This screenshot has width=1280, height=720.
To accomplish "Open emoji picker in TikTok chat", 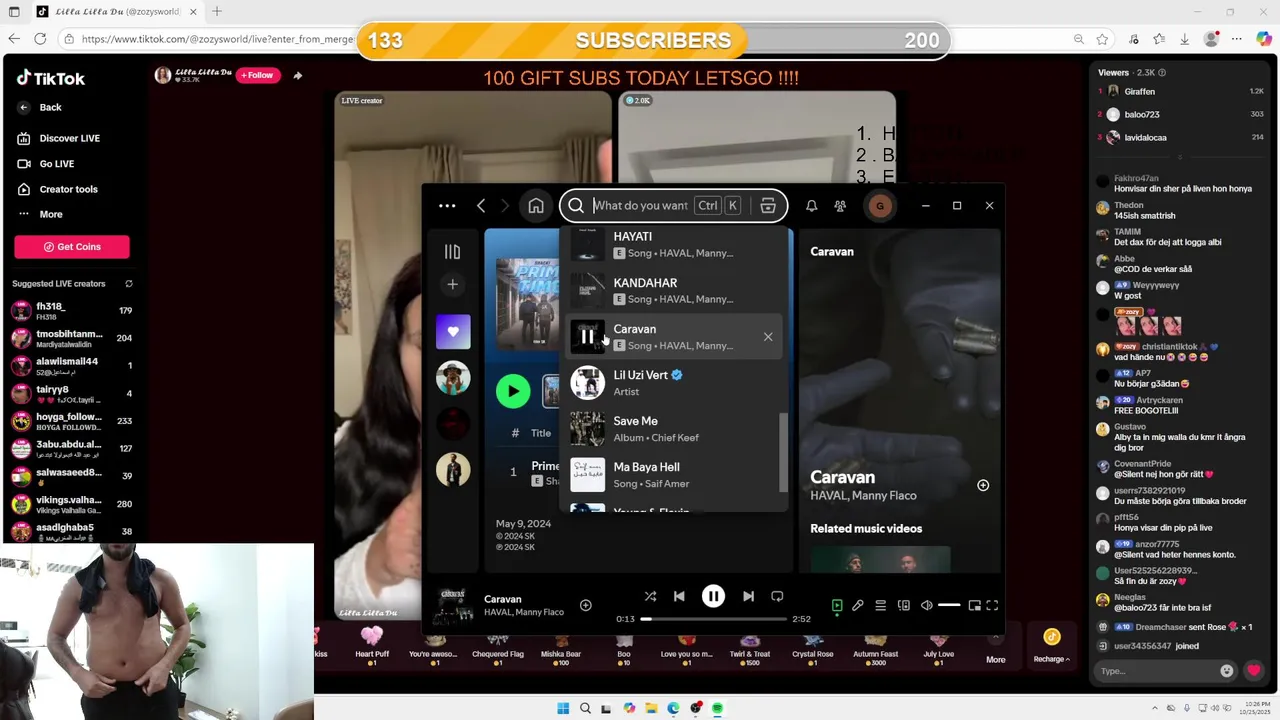I will coord(1227,671).
